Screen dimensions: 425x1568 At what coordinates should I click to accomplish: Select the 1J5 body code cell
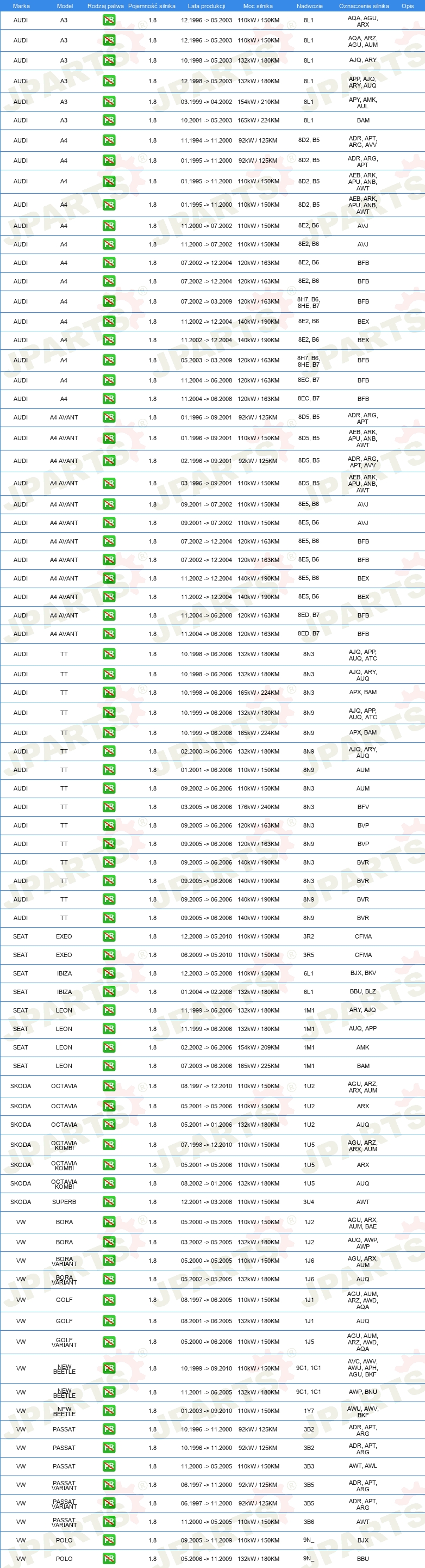[x=309, y=1342]
